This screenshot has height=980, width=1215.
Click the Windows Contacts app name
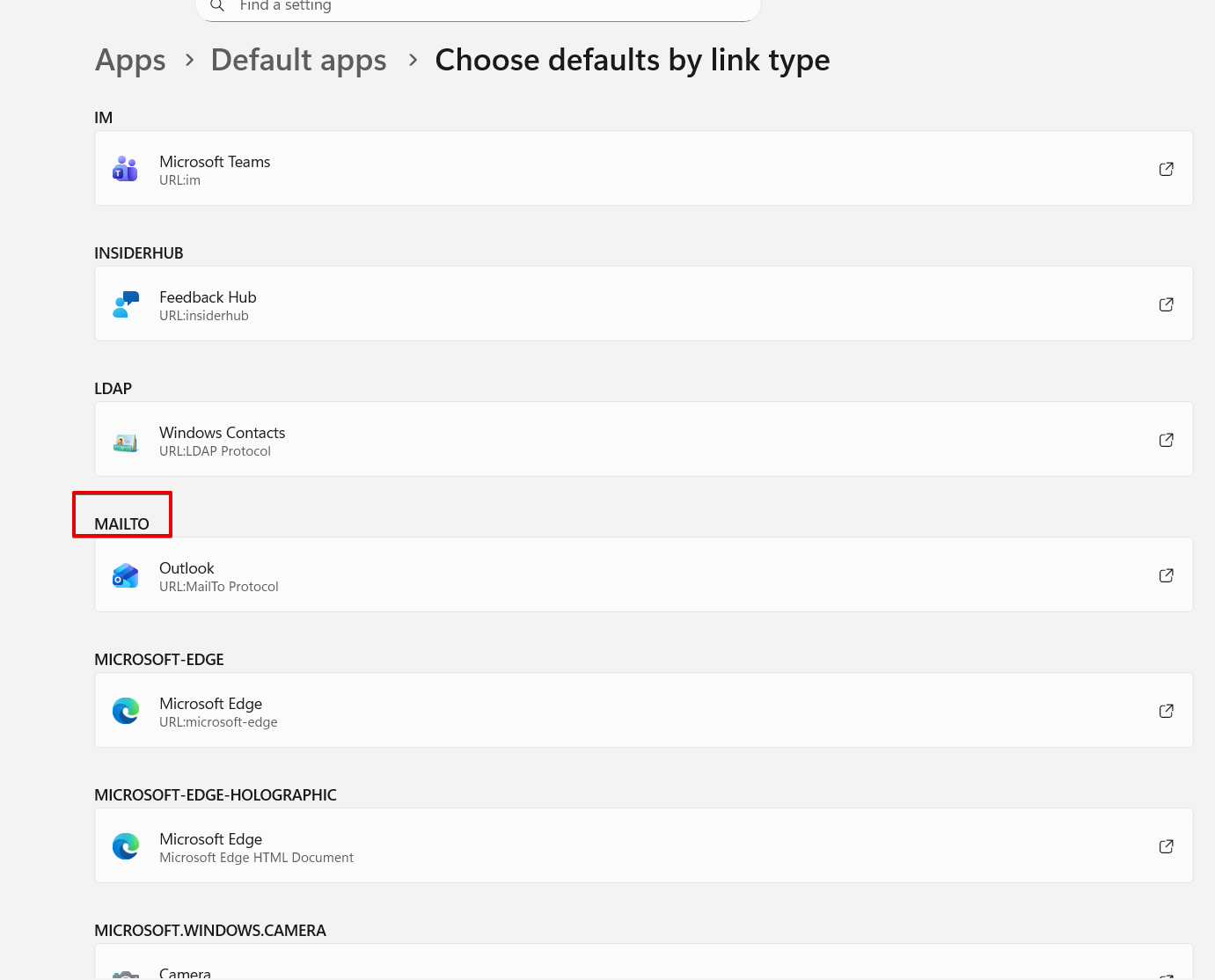[x=223, y=433]
